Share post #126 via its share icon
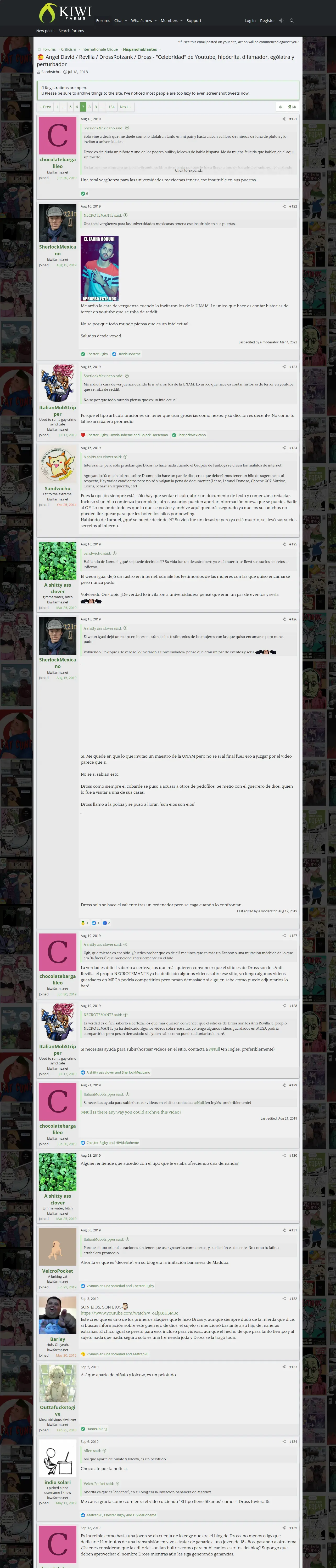The width and height of the screenshot is (336, 1568). (x=284, y=619)
